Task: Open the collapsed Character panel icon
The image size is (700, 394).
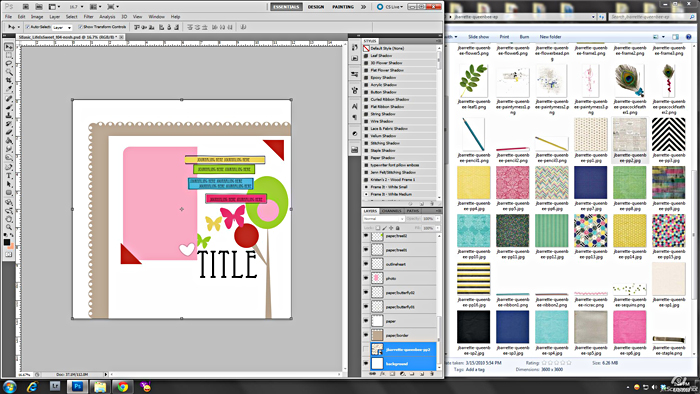Action: tap(354, 107)
